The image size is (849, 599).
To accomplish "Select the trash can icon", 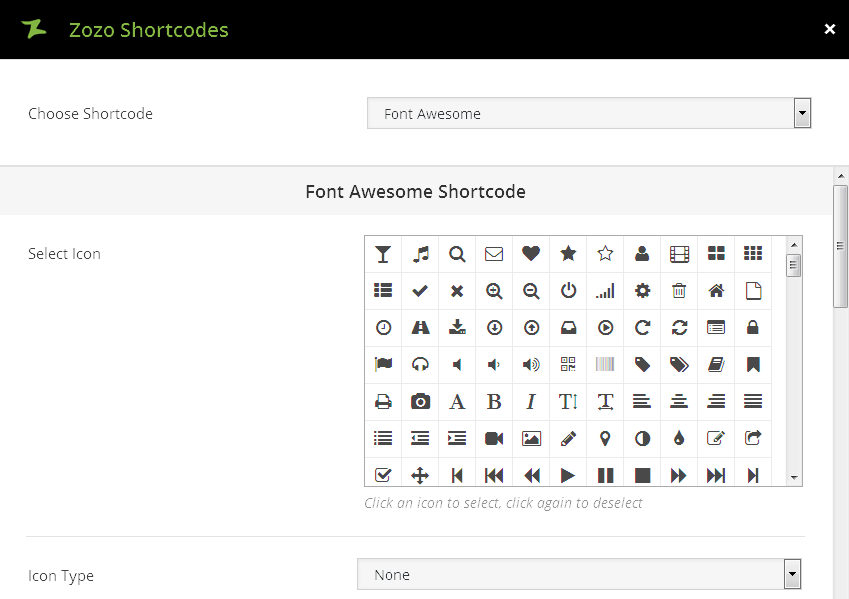I will (x=679, y=291).
